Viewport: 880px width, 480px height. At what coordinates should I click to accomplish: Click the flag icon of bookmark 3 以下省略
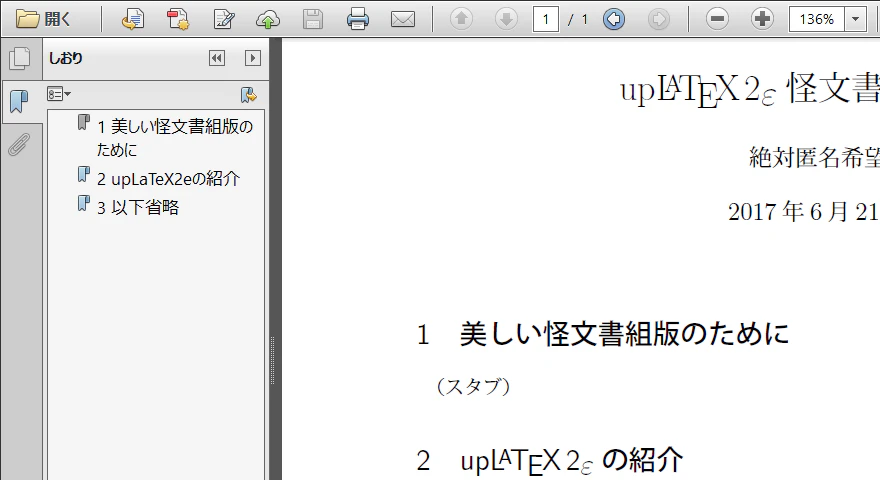pyautogui.click(x=84, y=203)
